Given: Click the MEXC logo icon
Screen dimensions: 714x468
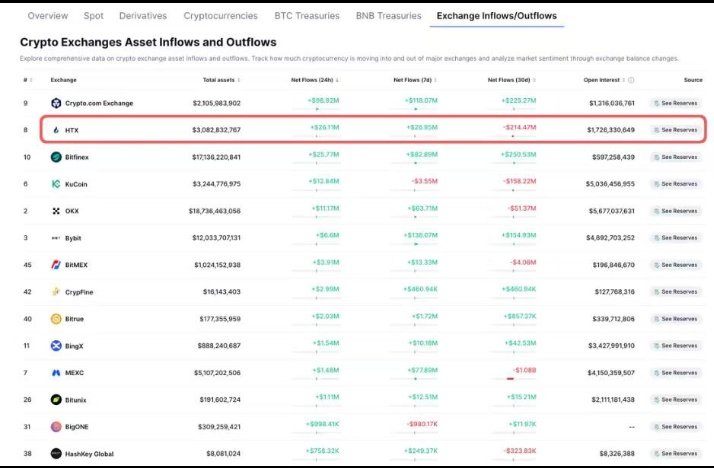Looking at the screenshot, I should (56, 373).
